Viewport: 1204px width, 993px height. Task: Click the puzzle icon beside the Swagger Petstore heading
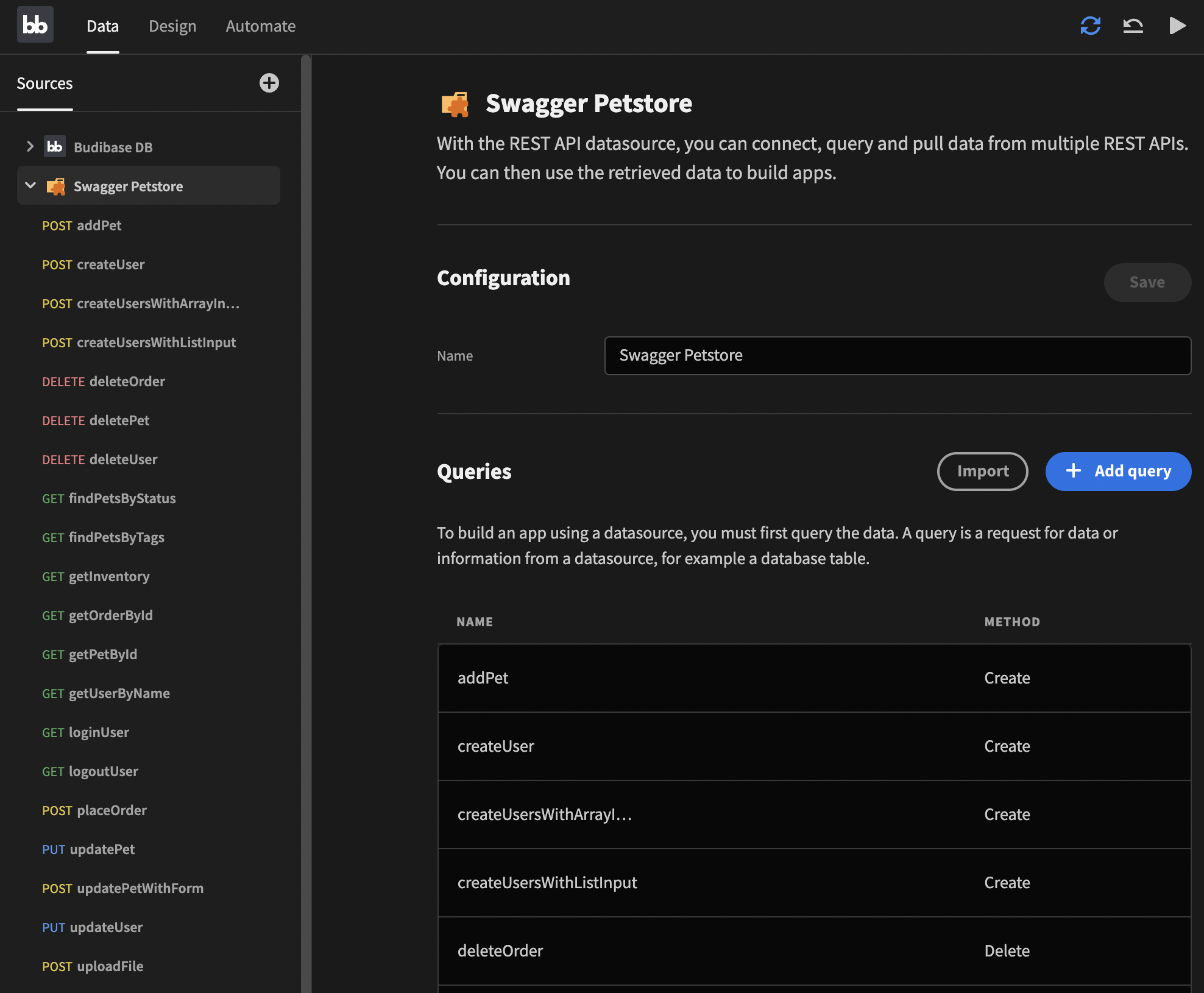pos(455,104)
